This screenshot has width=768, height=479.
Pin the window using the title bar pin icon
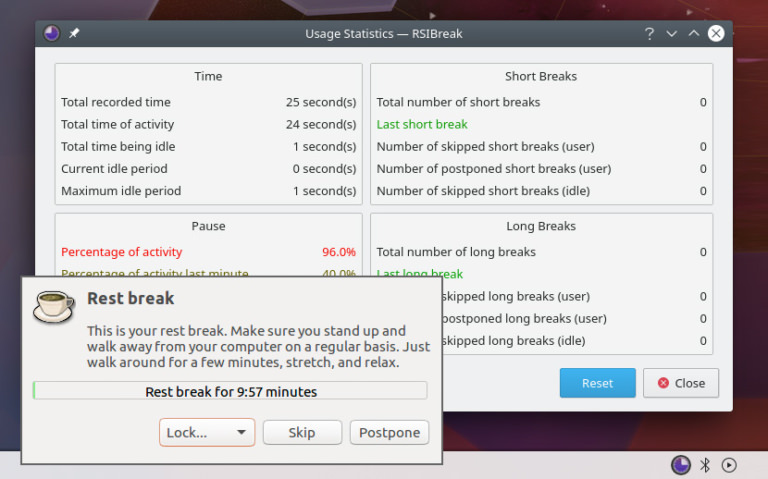click(74, 33)
